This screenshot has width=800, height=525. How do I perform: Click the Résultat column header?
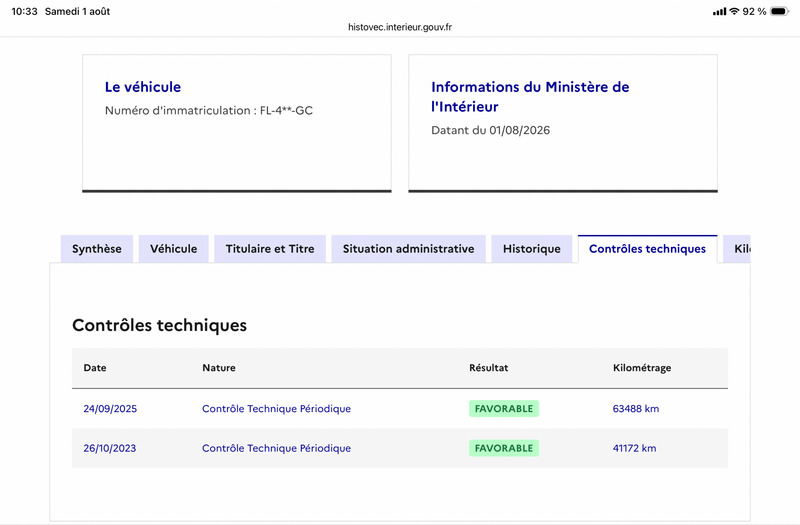coord(489,368)
